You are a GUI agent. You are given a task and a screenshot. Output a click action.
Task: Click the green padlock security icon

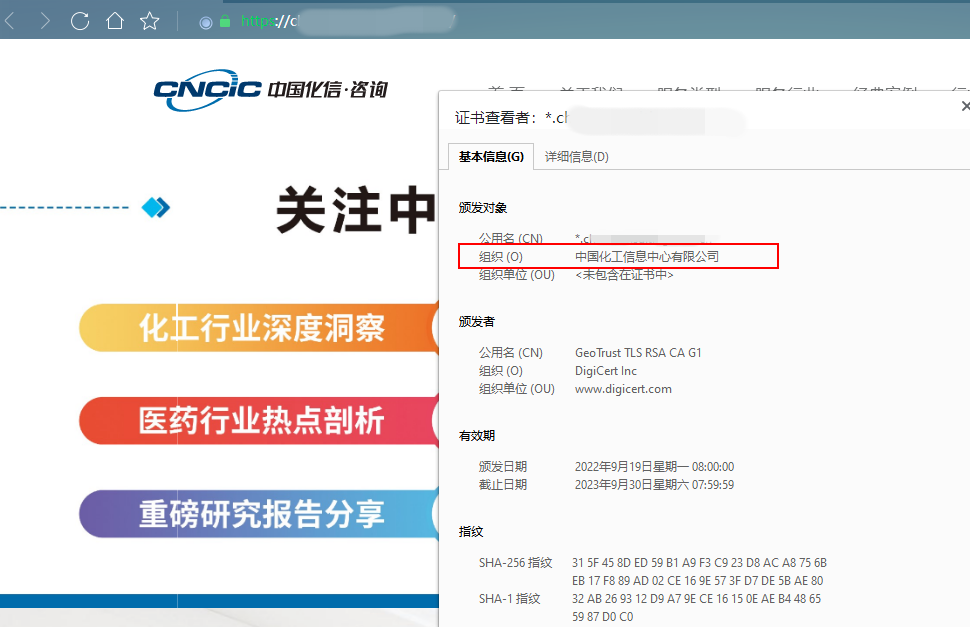(225, 21)
